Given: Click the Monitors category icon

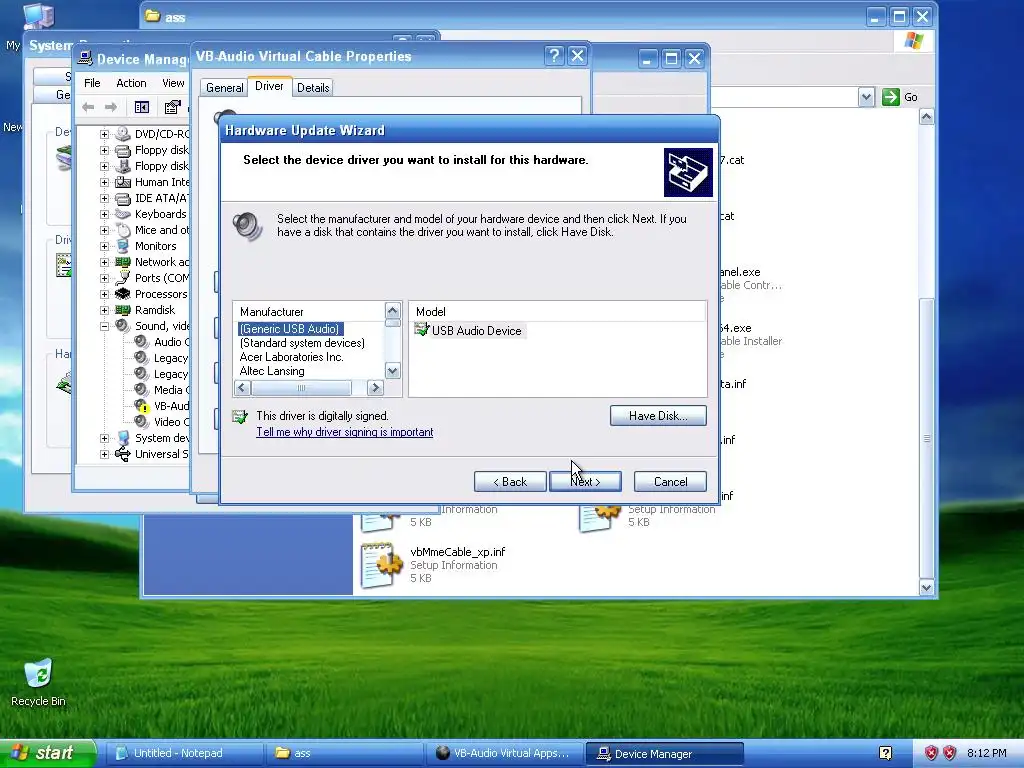Looking at the screenshot, I should click(123, 246).
